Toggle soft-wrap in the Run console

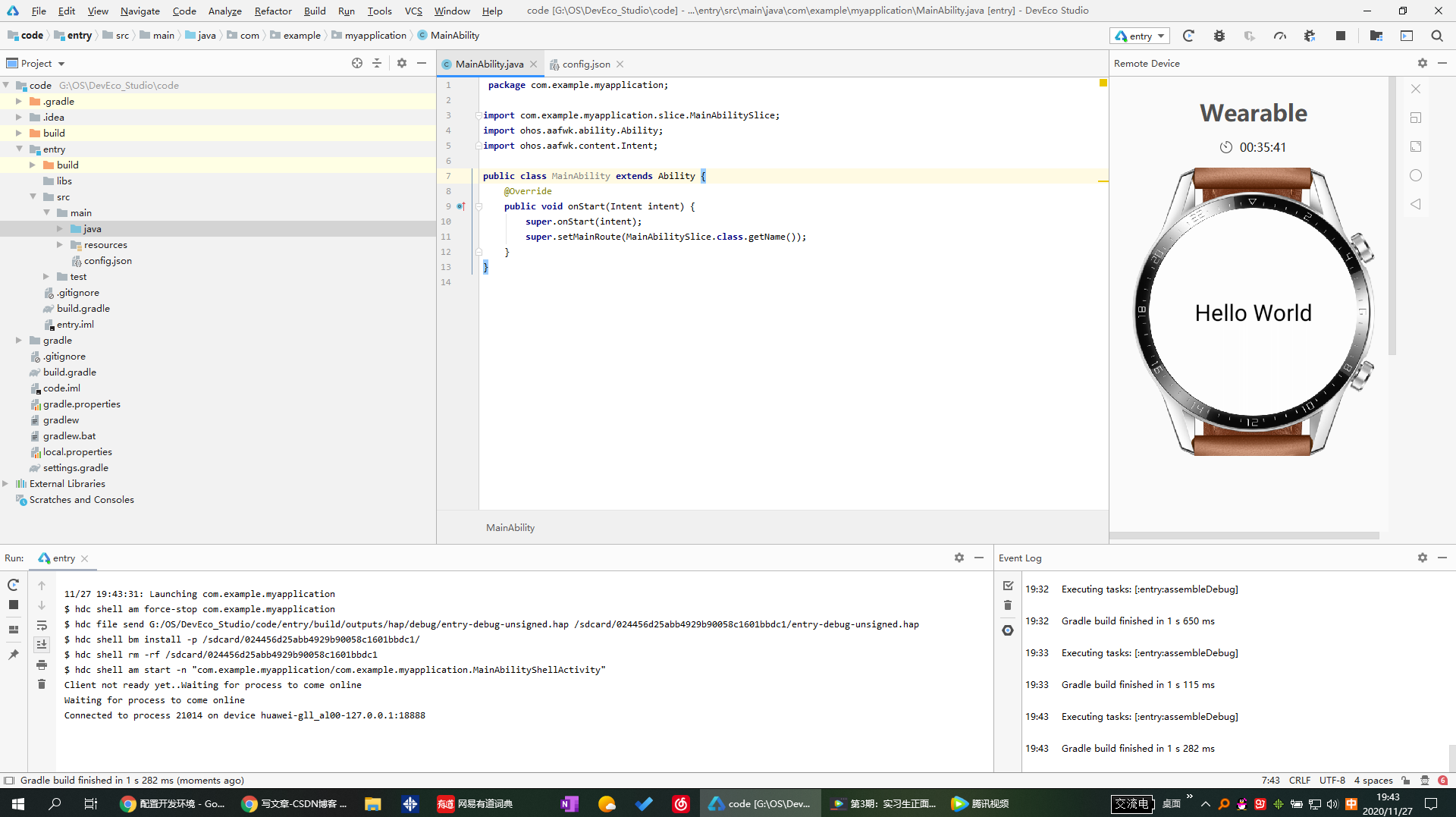click(42, 625)
